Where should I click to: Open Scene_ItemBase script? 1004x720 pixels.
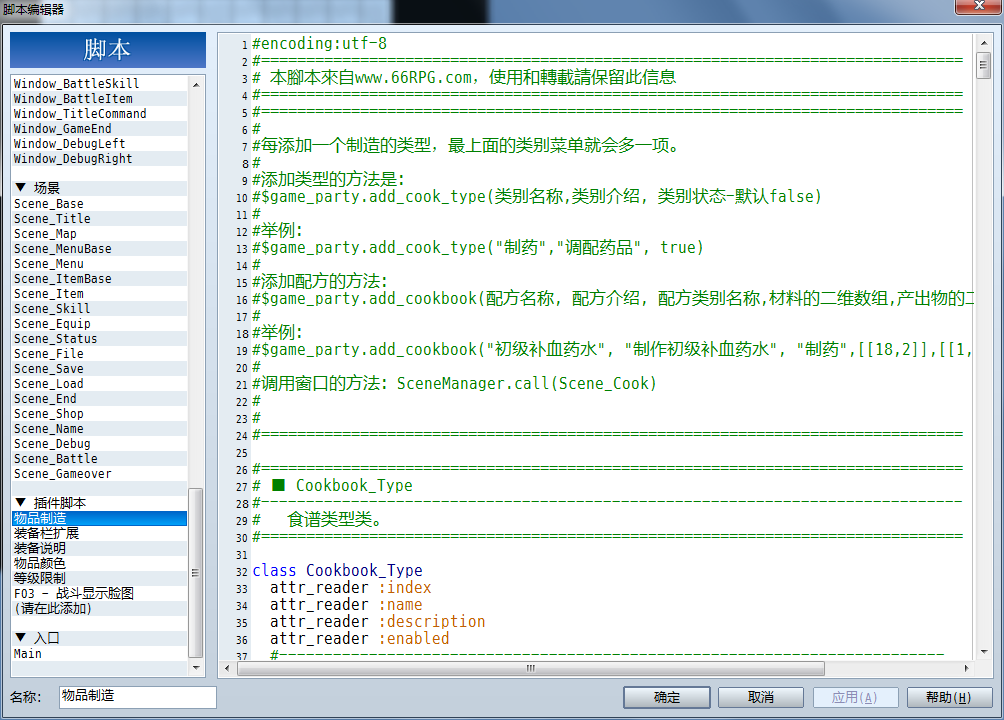[99, 279]
